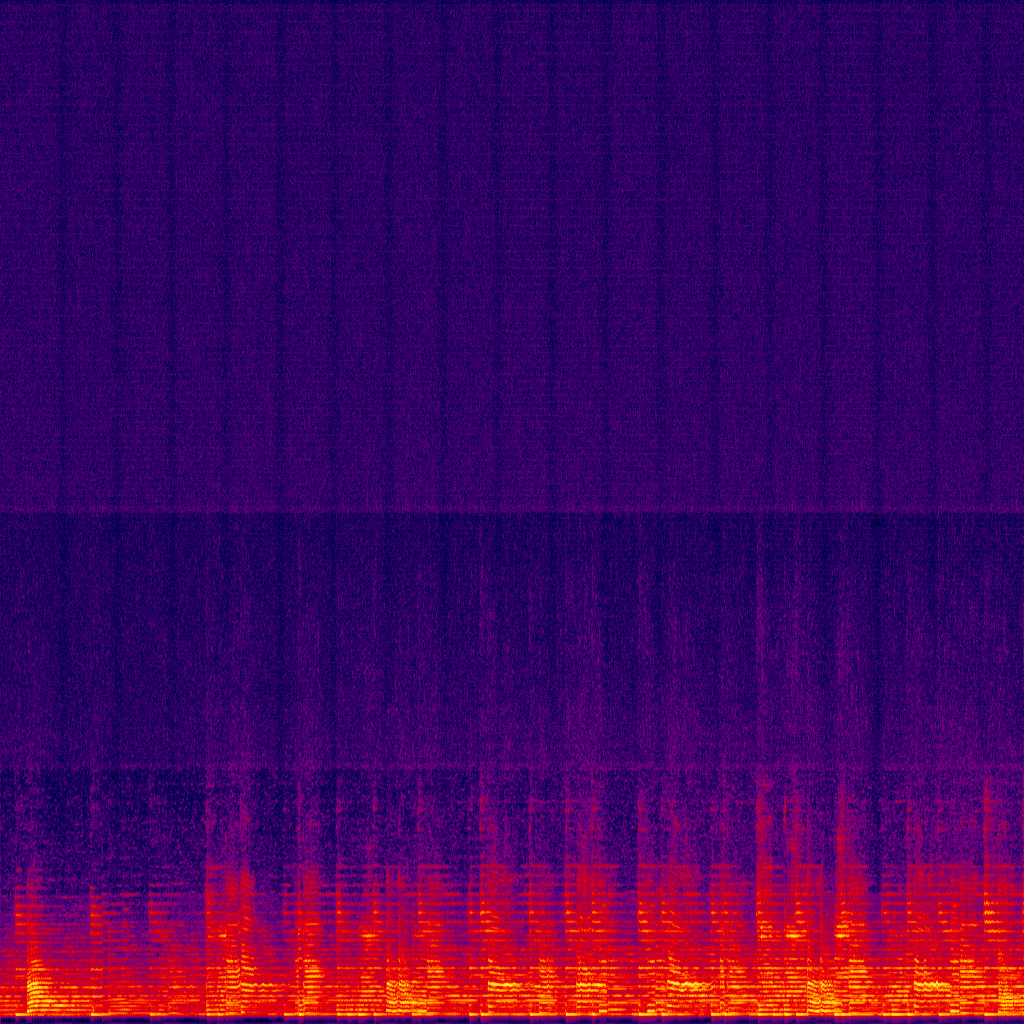Click the center of the upper purple region
Viewport: 1024px width, 1024px height.
pos(512,256)
